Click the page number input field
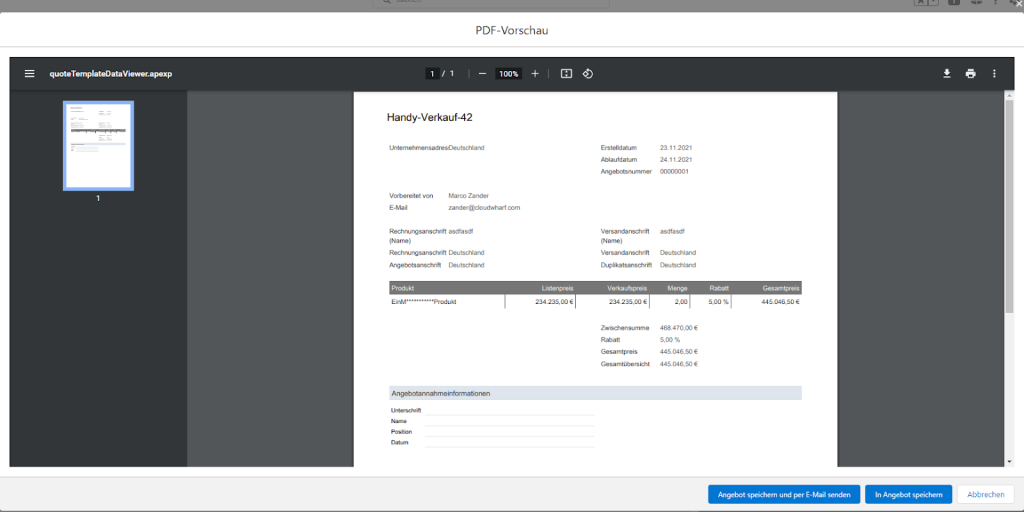 point(432,74)
